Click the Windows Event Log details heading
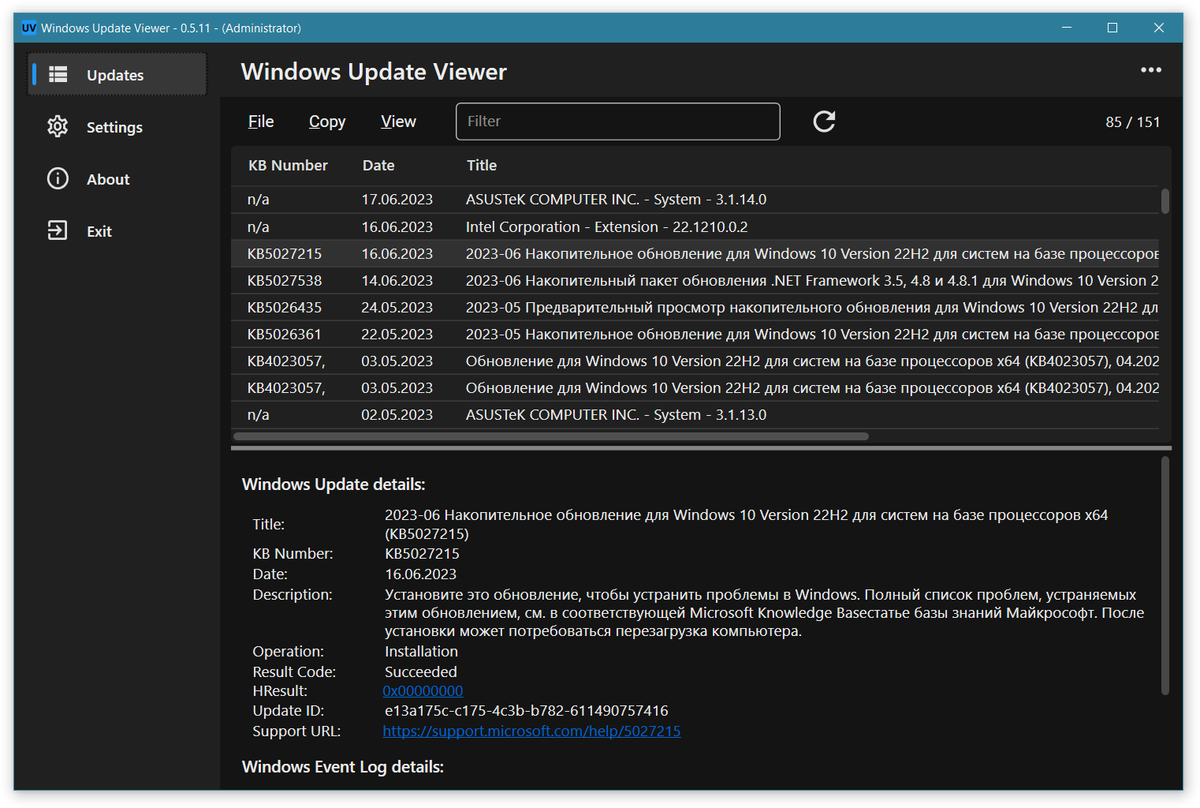This screenshot has width=1200, height=808. coord(343,767)
